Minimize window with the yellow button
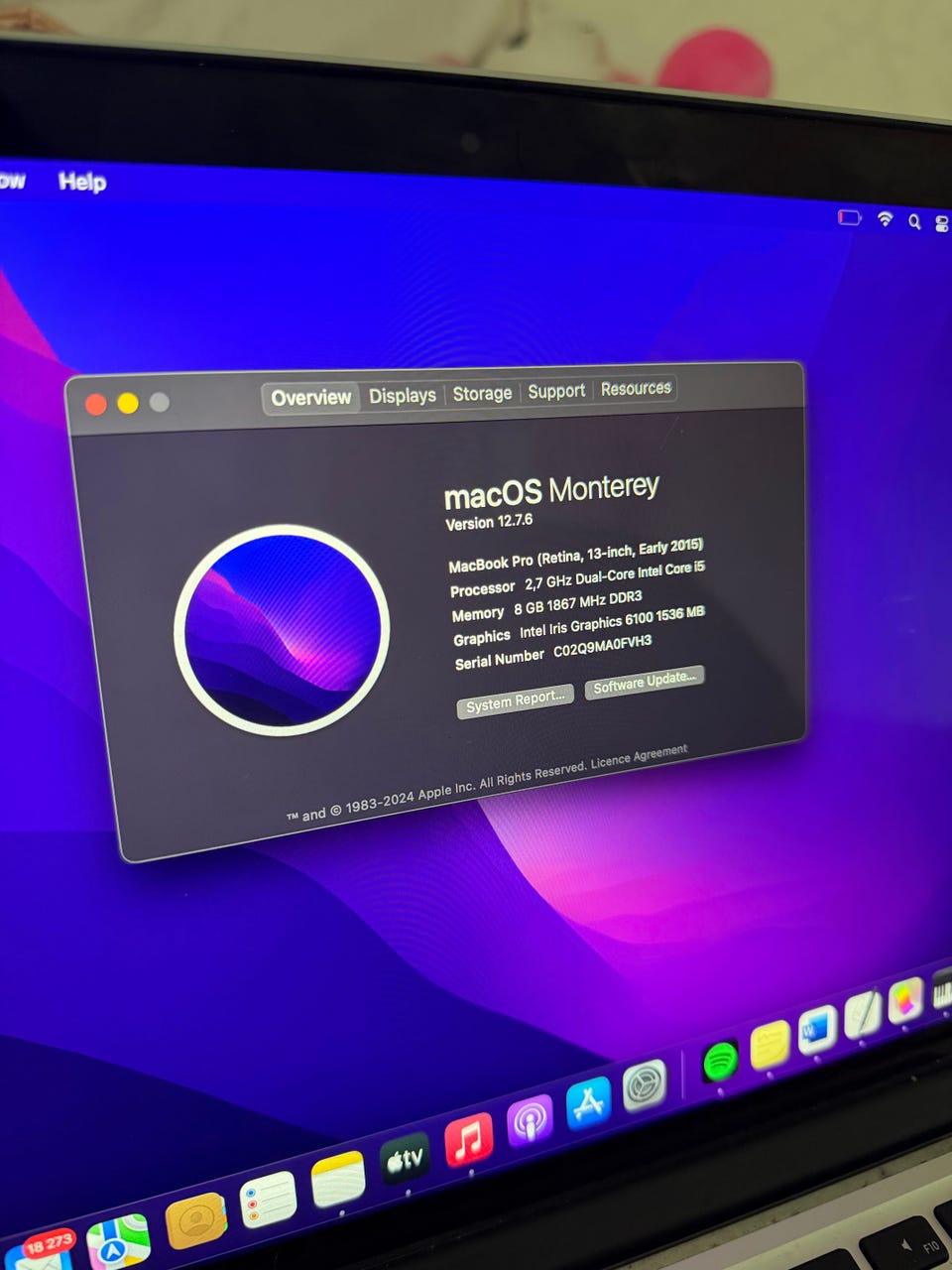This screenshot has width=952, height=1270. [128, 403]
